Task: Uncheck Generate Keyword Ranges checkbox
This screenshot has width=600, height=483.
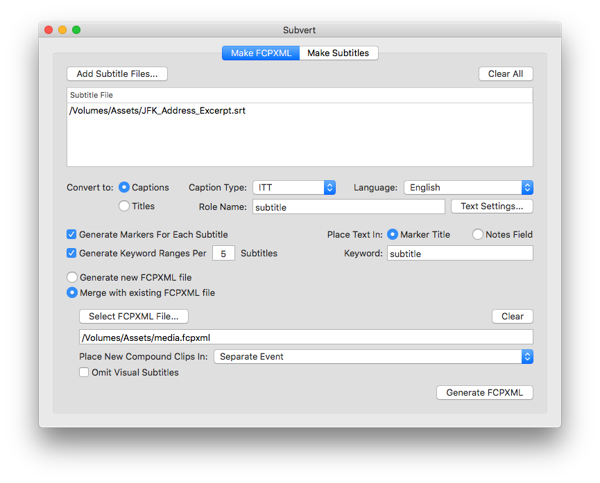Action: pos(72,254)
